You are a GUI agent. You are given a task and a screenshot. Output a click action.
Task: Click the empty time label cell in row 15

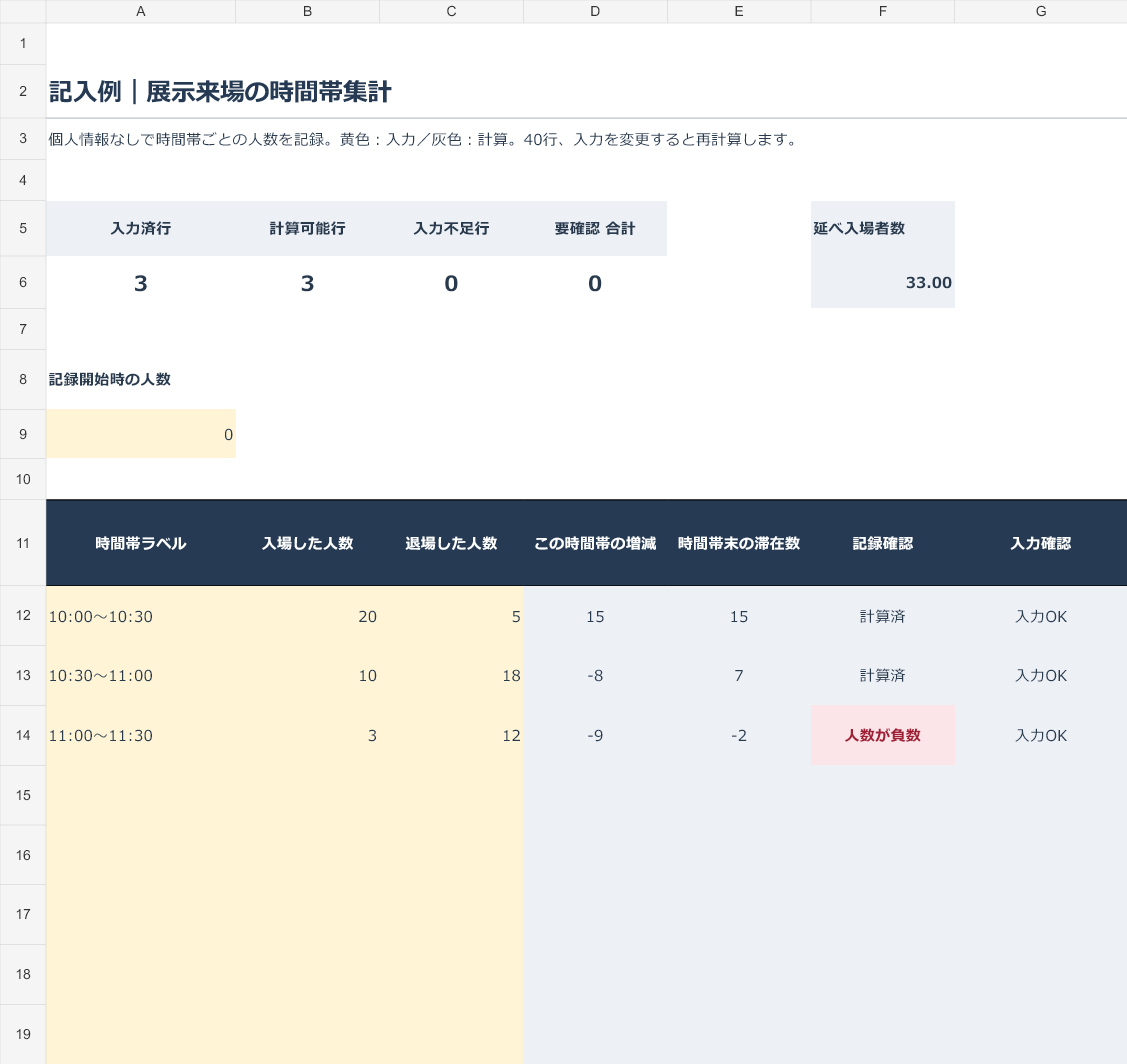[141, 795]
